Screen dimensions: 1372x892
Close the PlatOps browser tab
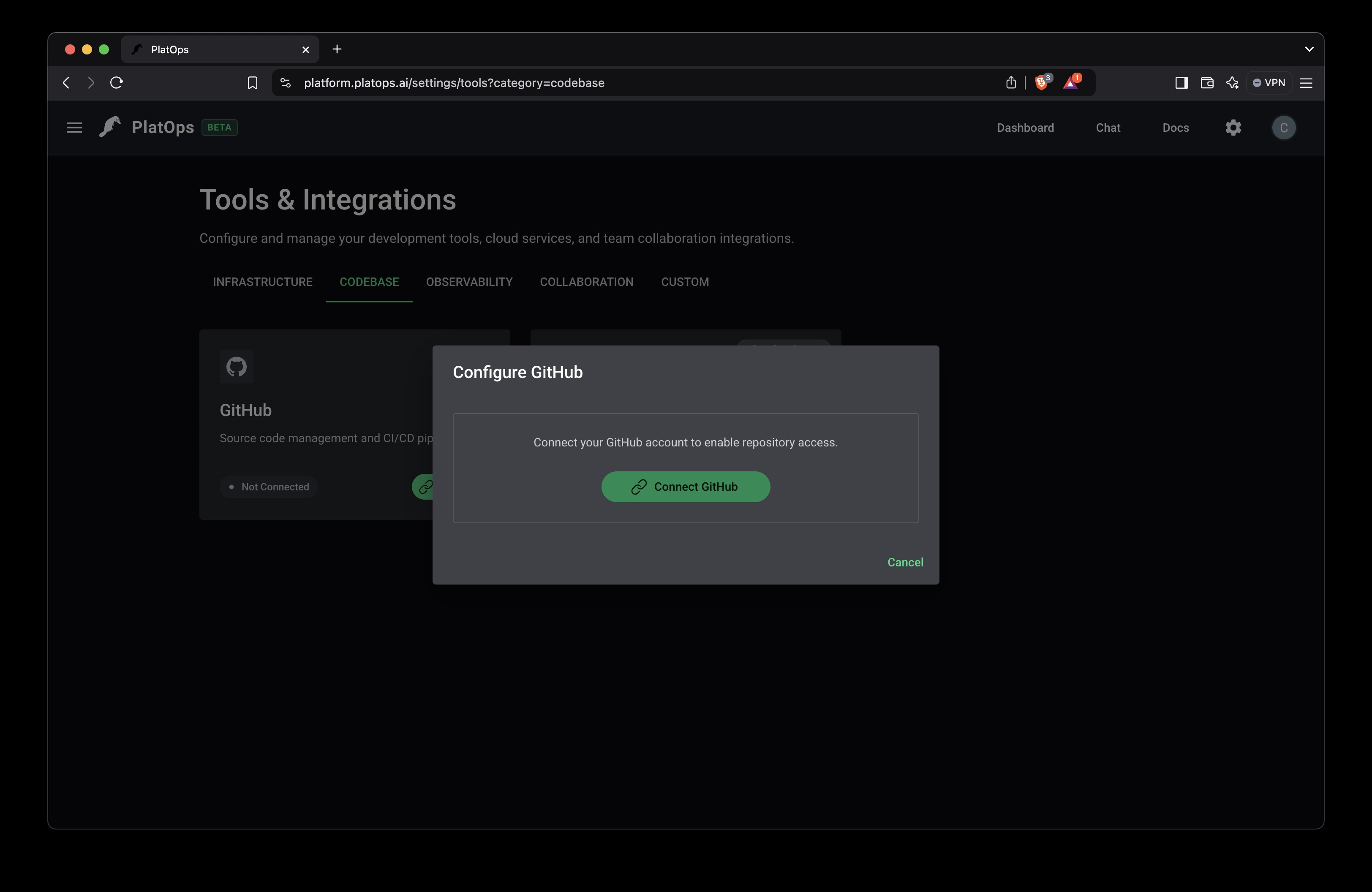coord(305,50)
